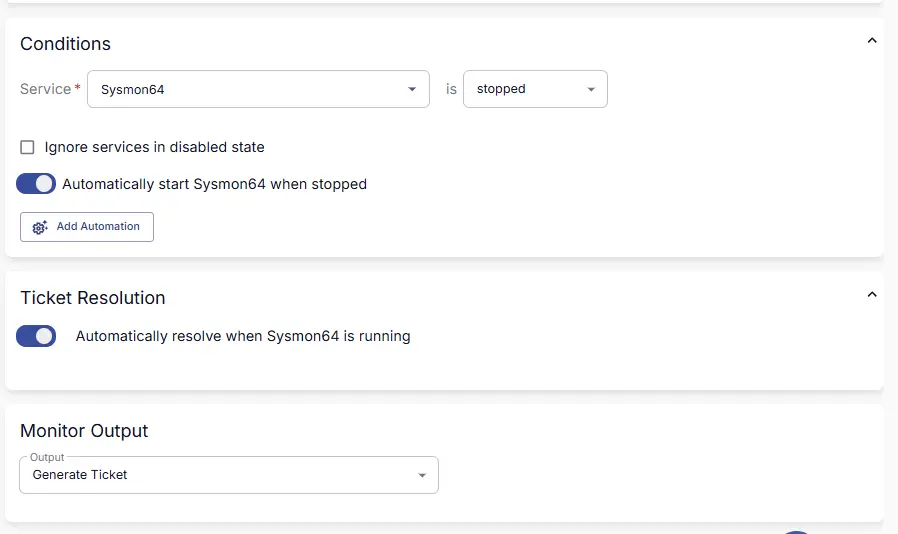Click the "Ignore services in disabled state" label text

[154, 147]
